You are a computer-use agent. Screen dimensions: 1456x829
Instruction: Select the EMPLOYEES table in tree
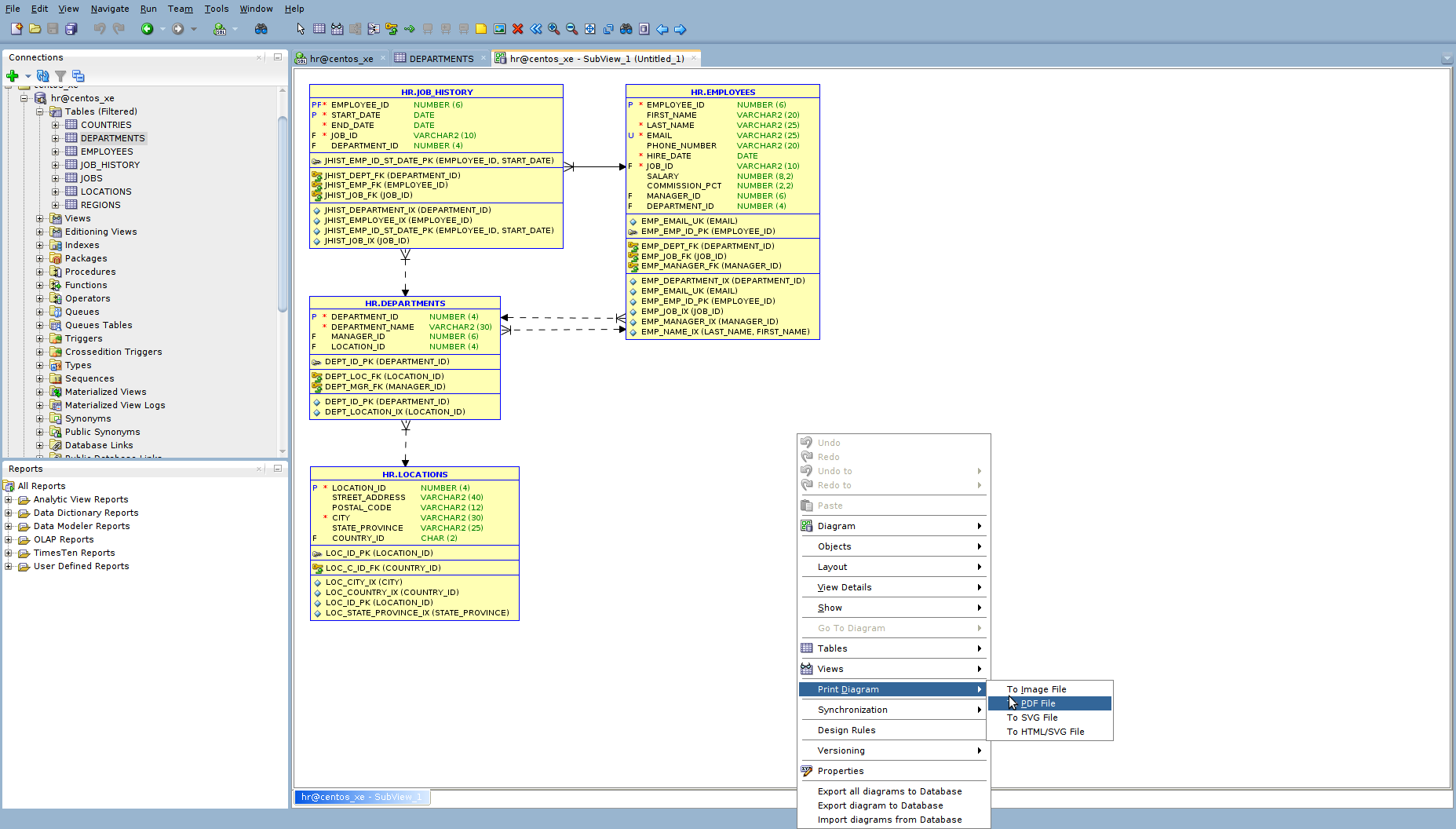(107, 152)
